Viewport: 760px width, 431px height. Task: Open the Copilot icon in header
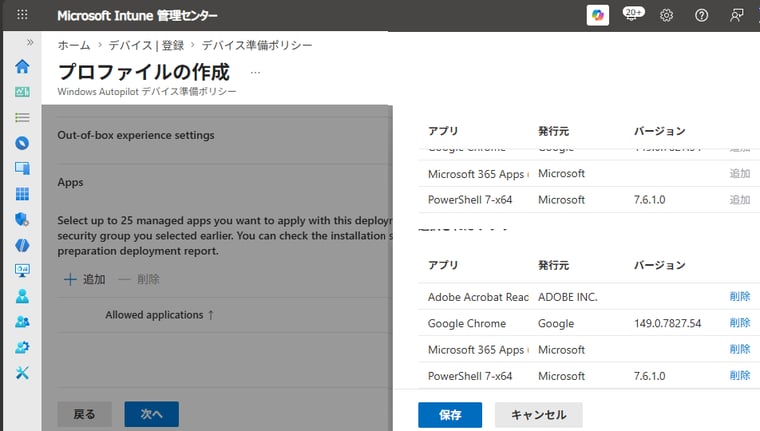point(598,15)
